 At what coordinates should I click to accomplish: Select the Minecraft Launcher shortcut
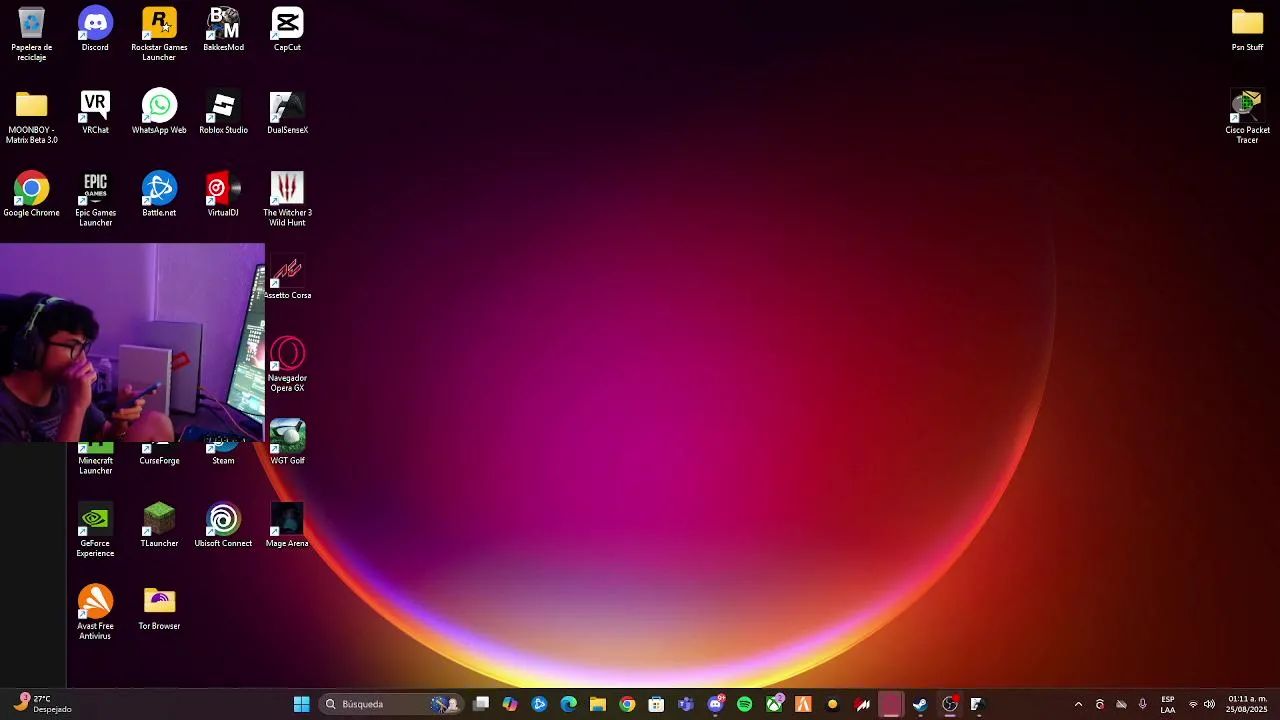[95, 459]
